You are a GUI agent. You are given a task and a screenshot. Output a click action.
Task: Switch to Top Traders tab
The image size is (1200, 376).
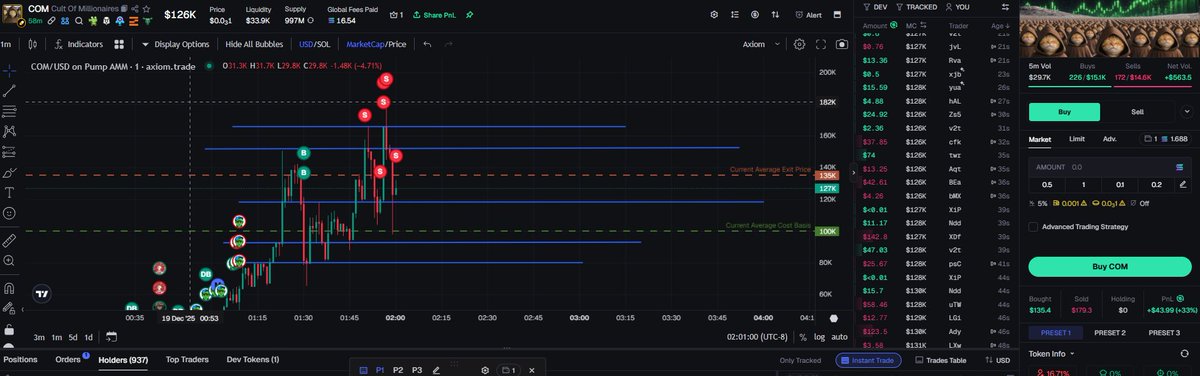(x=187, y=359)
